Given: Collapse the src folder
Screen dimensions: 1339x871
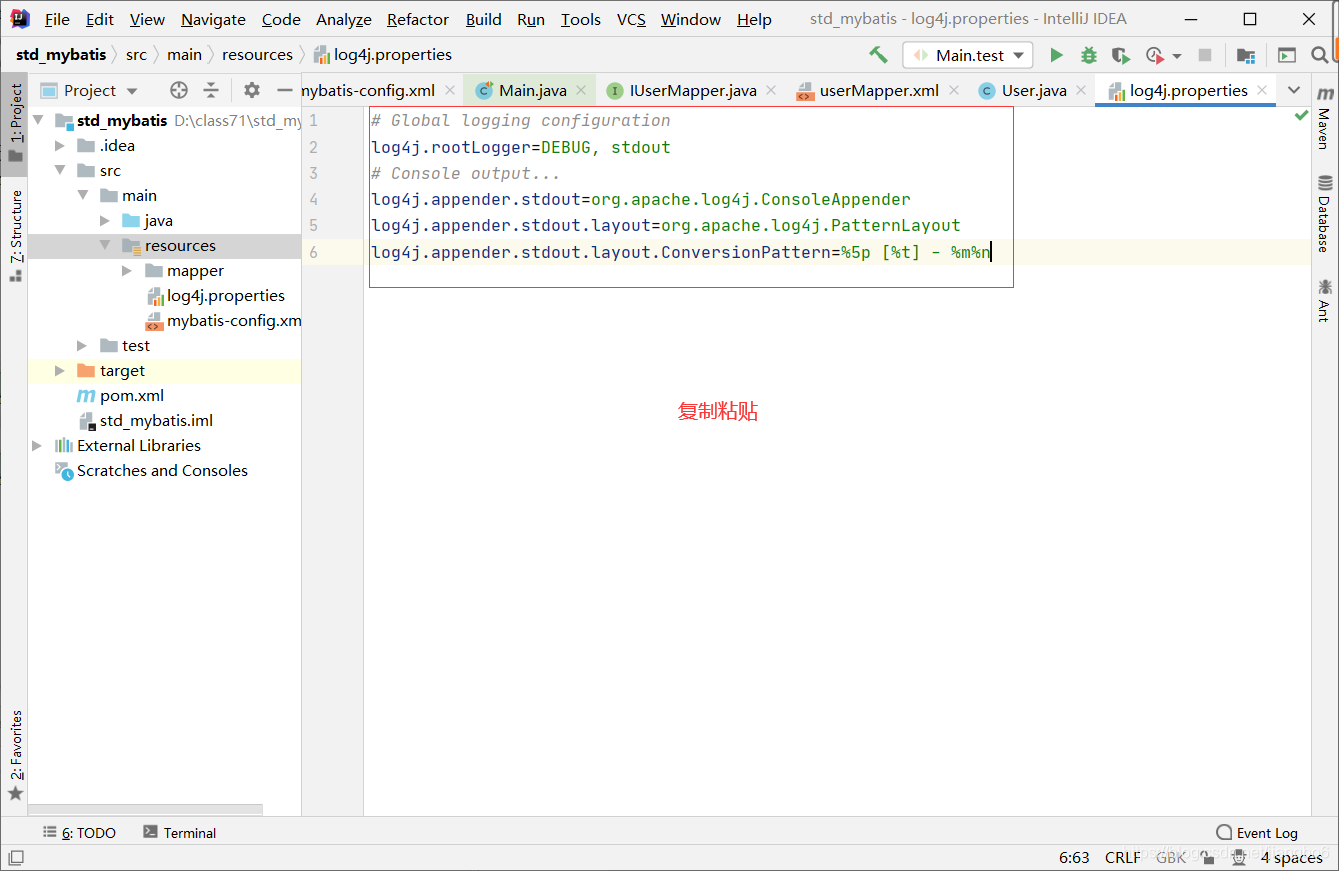Looking at the screenshot, I should tap(60, 171).
